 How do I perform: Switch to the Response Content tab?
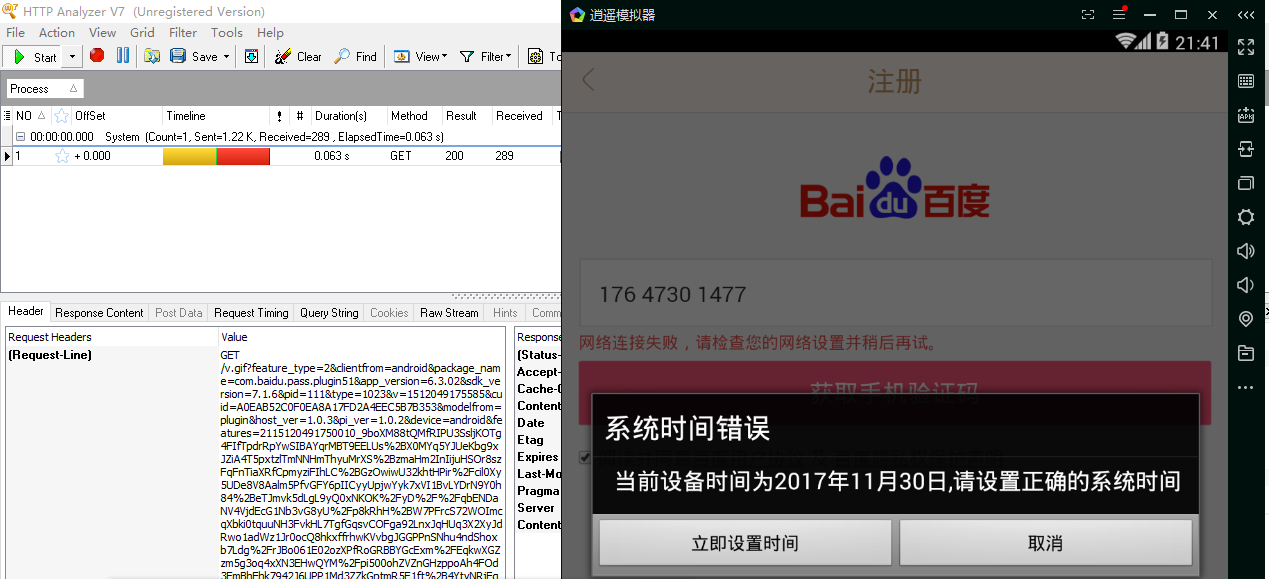pyautogui.click(x=99, y=313)
